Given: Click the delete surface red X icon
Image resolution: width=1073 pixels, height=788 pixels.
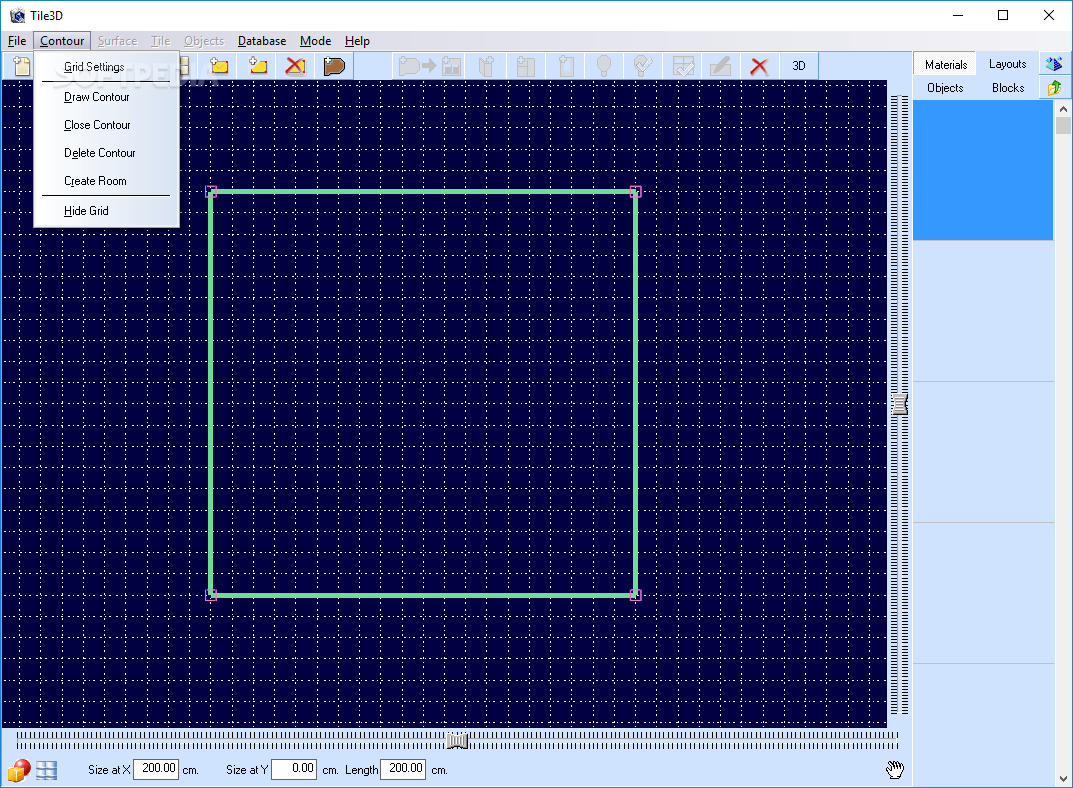Looking at the screenshot, I should pyautogui.click(x=297, y=66).
